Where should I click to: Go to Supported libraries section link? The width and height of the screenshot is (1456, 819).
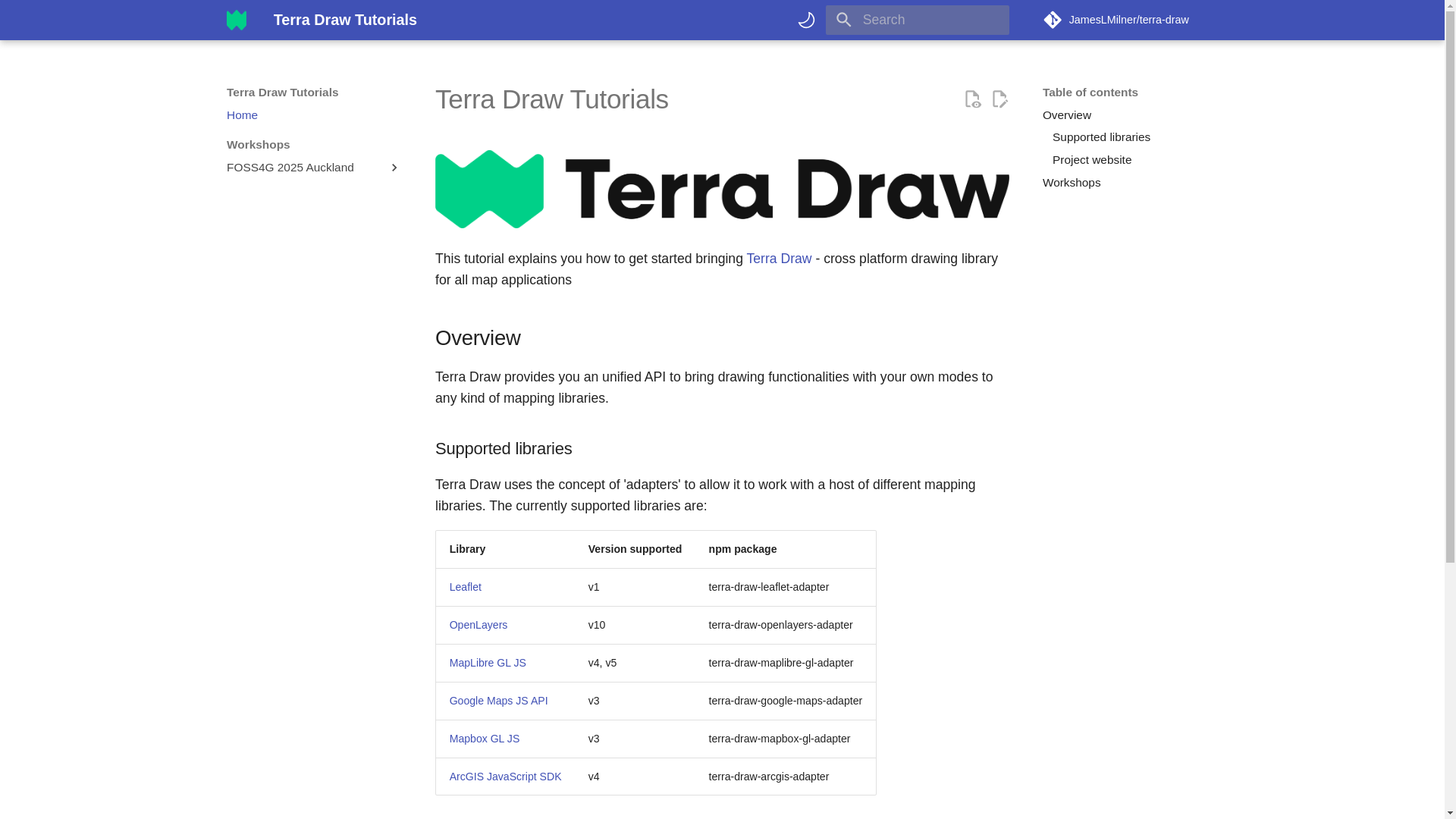coord(1100,137)
